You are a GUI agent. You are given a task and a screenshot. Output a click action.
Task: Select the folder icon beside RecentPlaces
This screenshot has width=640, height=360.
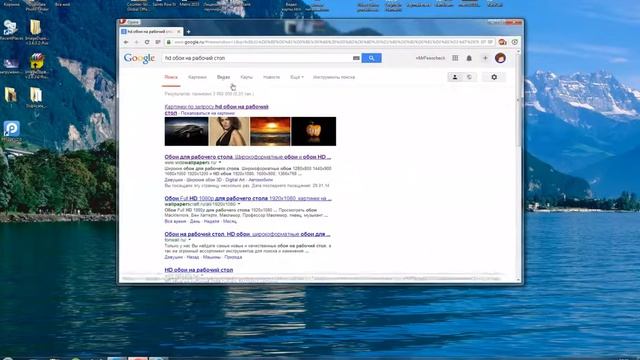pyautogui.click(x=36, y=31)
